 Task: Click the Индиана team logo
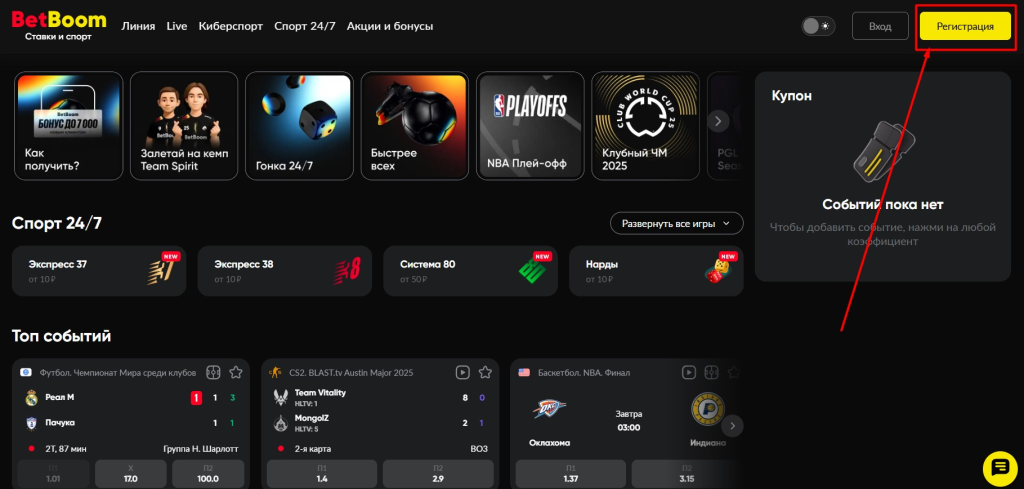coord(708,409)
